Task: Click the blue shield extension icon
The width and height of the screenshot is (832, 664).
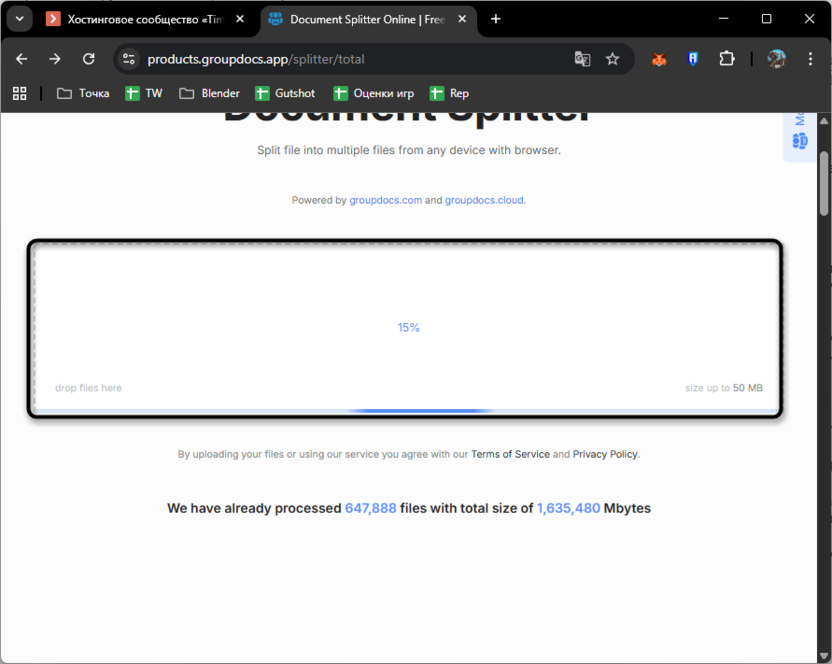Action: (692, 59)
